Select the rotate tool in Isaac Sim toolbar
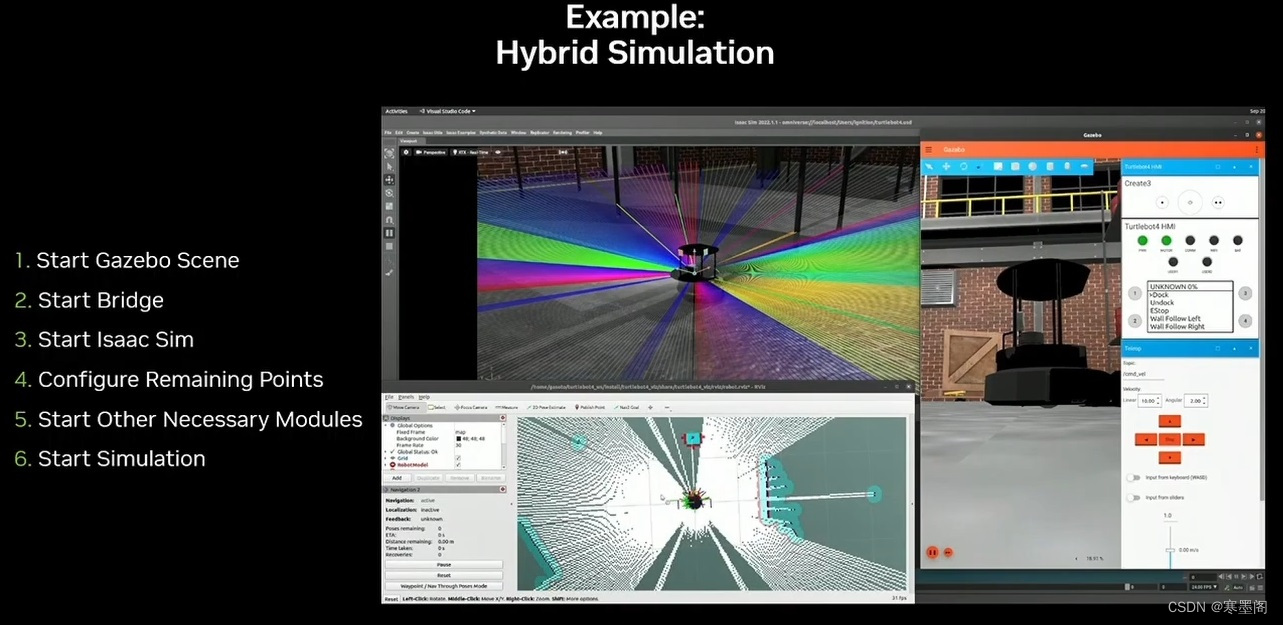The image size is (1283, 625). tap(390, 193)
